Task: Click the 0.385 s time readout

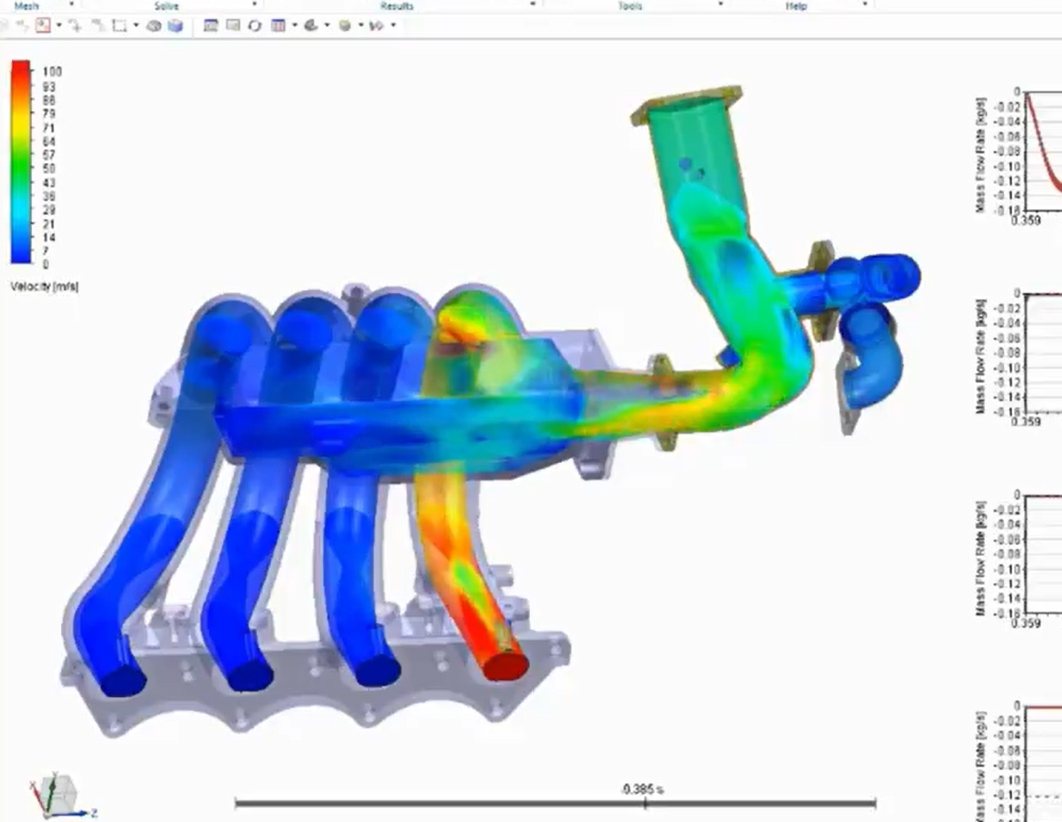Action: 643,789
